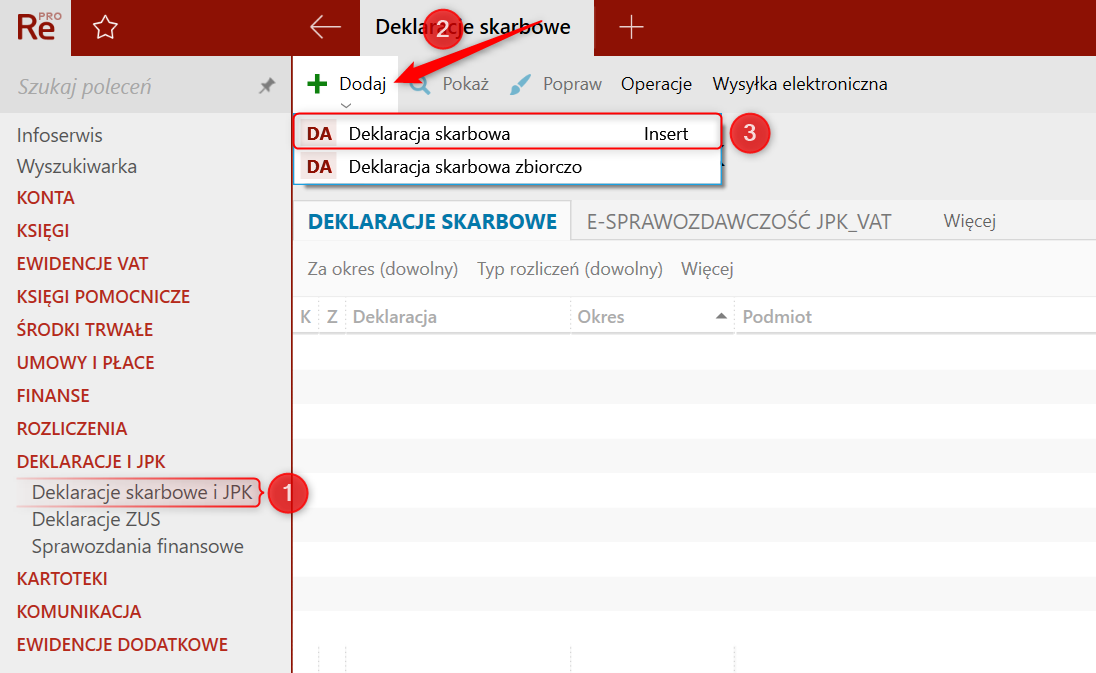The height and width of the screenshot is (673, 1096).
Task: Select the Deklaracje skarbowe window tab
Action: 477,27
